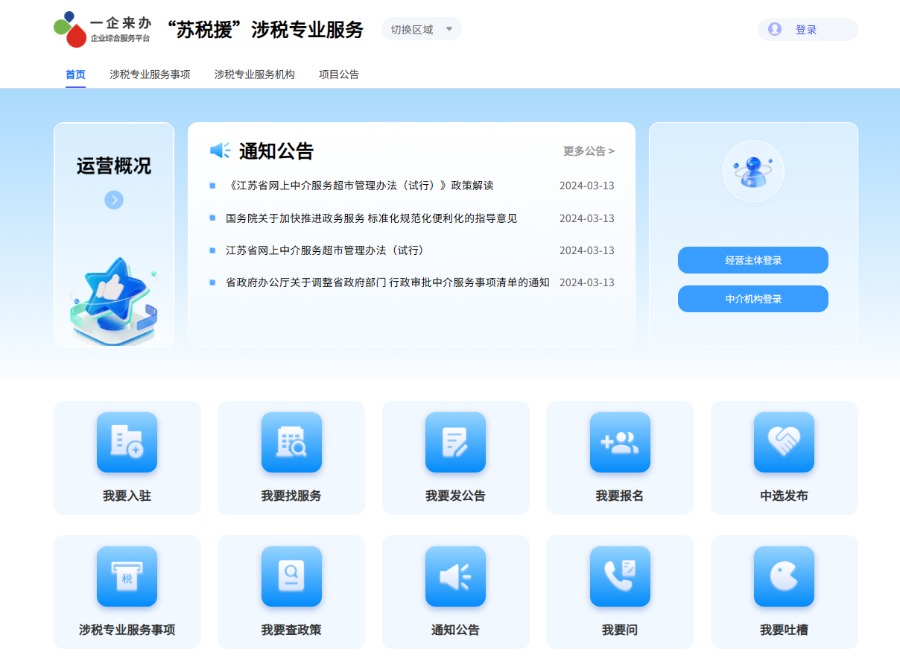Click the 我要入驻 label
The width and height of the screenshot is (900, 667).
pos(127,496)
